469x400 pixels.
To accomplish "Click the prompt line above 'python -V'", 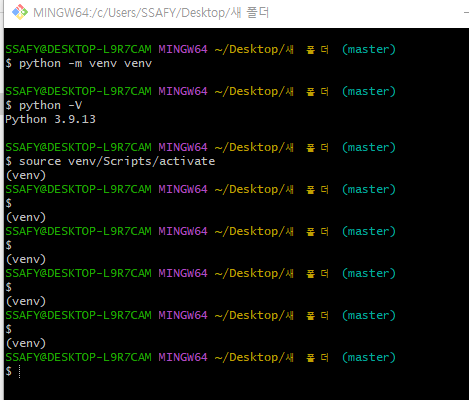I will coord(200,91).
